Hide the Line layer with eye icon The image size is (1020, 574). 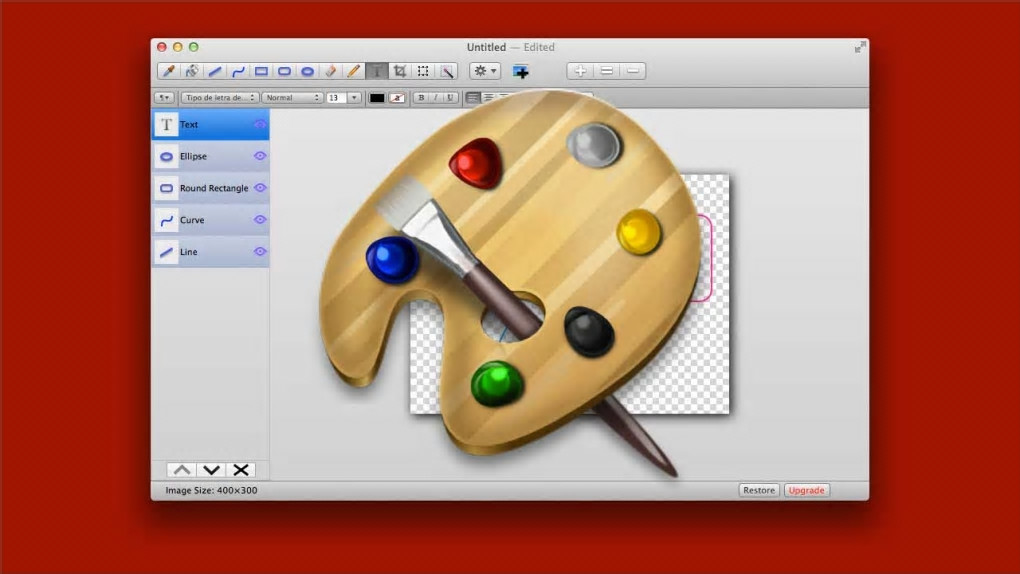[x=260, y=251]
